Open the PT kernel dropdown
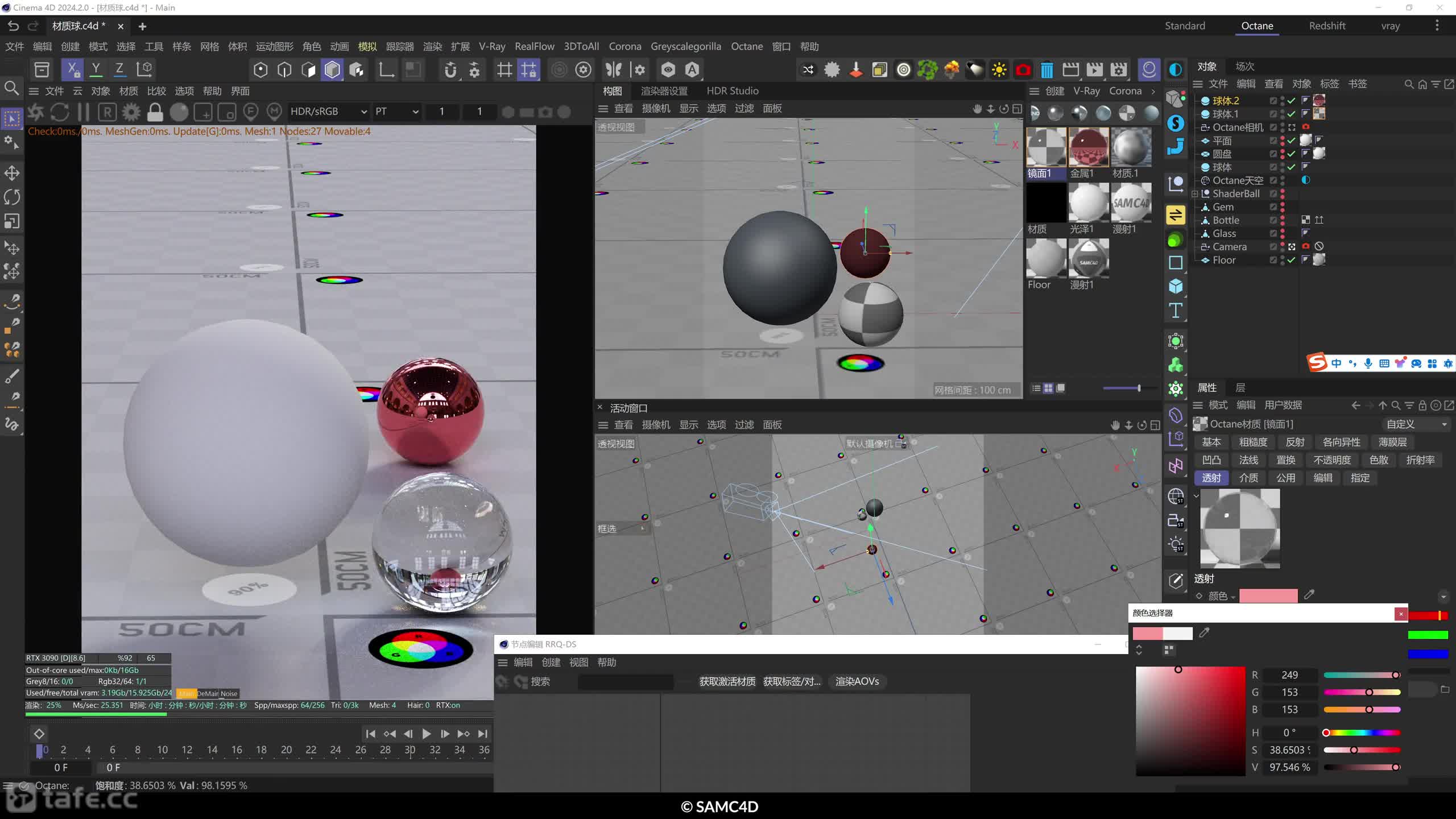This screenshot has height=819, width=1456. tap(396, 112)
